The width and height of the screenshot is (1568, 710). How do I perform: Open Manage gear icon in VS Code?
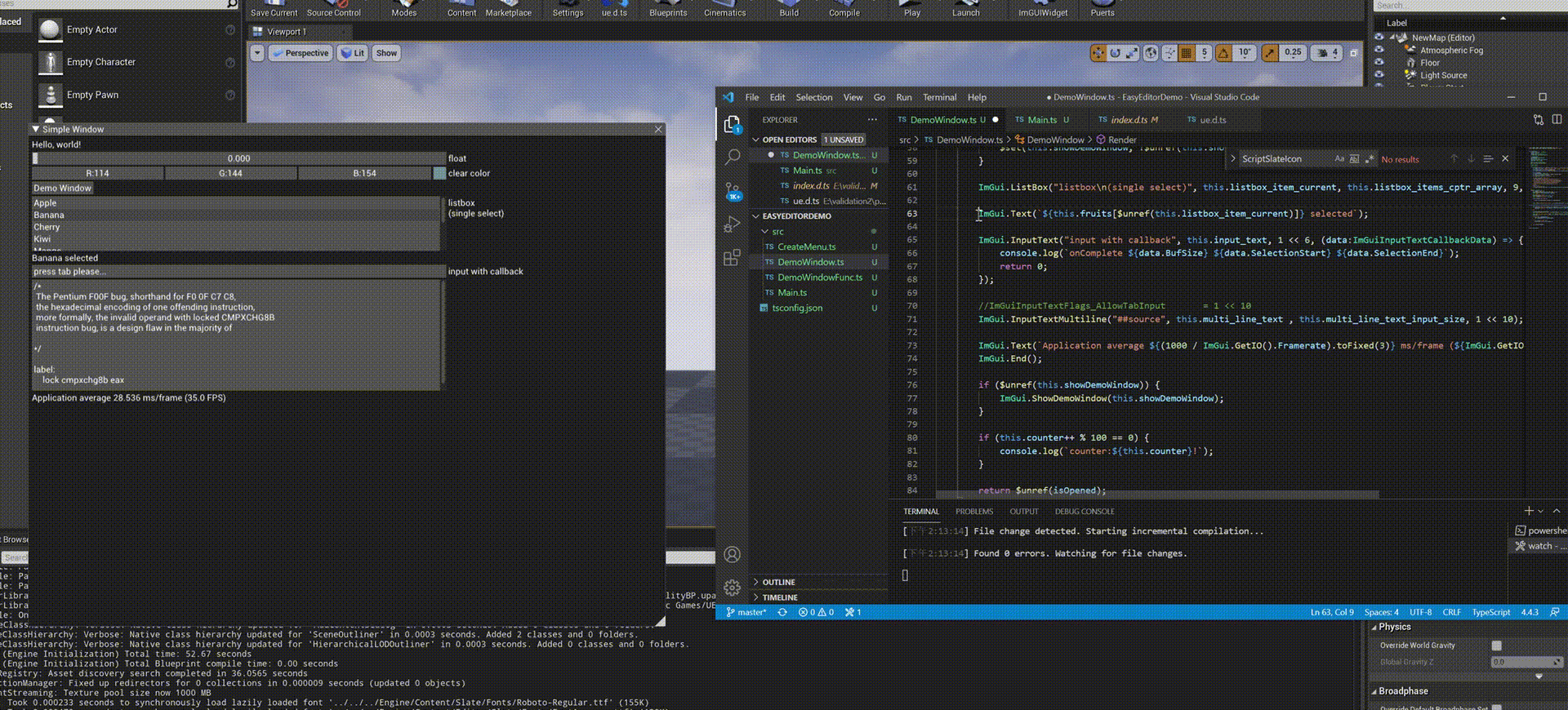coord(733,587)
